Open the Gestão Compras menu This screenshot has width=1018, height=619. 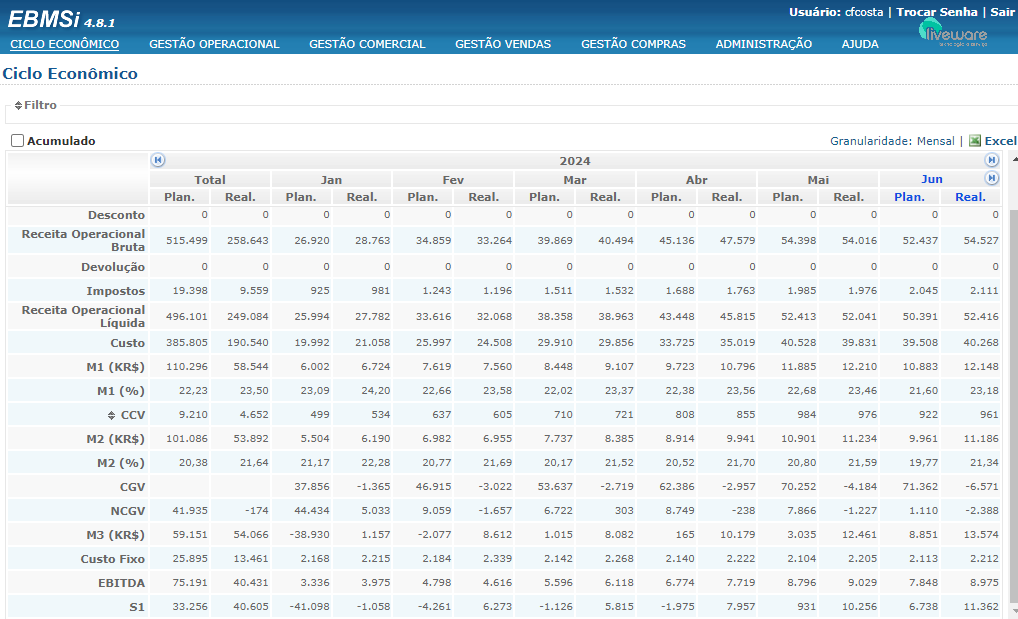[633, 44]
